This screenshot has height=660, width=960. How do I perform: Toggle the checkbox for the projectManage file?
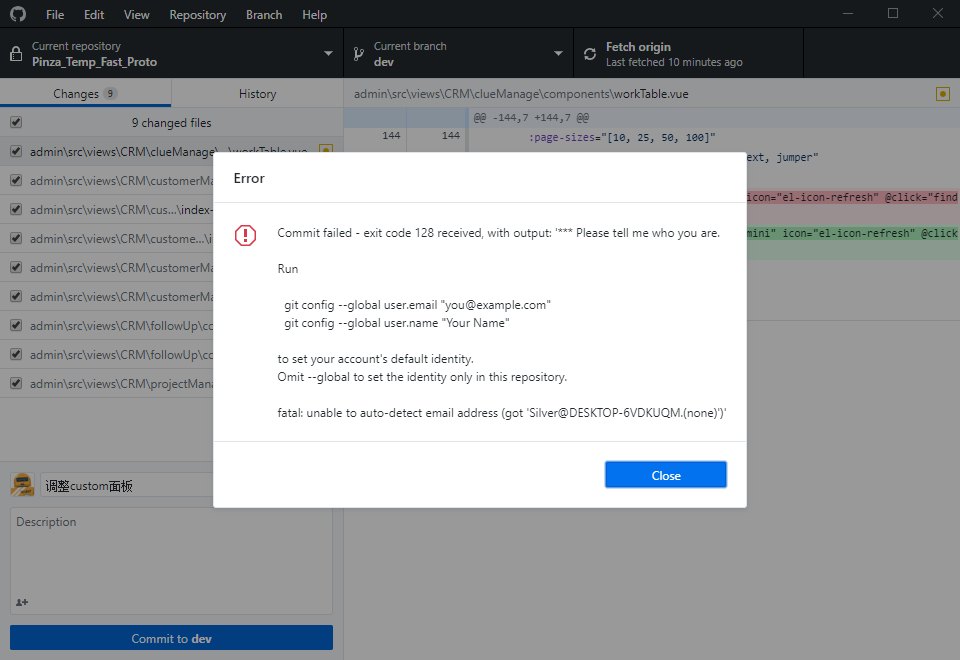click(15, 383)
